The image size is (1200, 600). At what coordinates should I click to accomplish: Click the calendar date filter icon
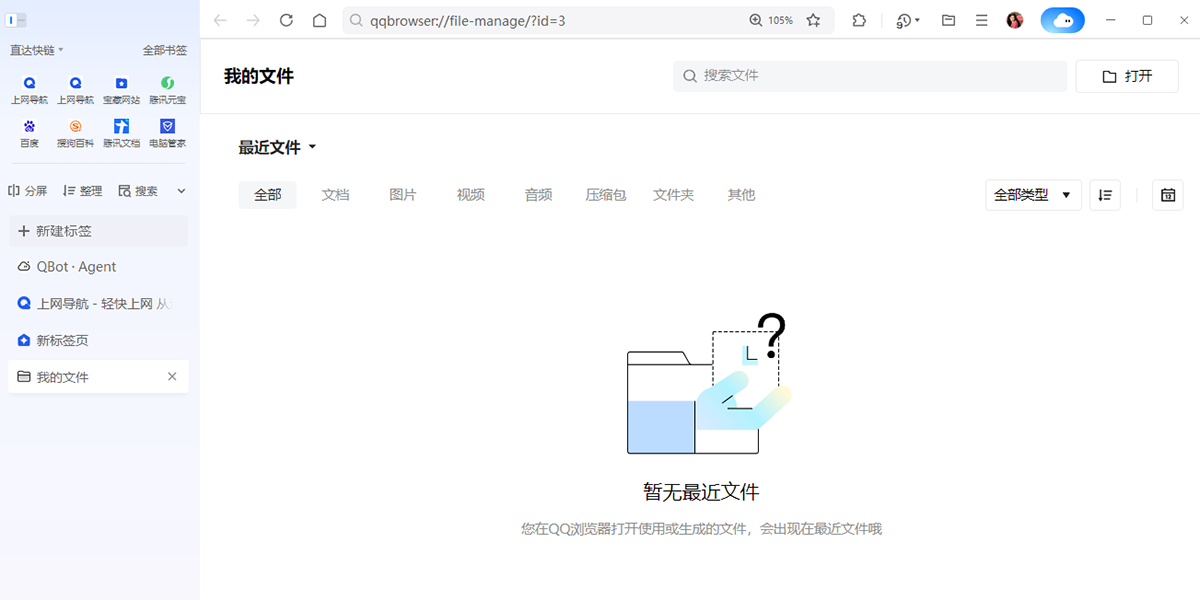tap(1168, 195)
